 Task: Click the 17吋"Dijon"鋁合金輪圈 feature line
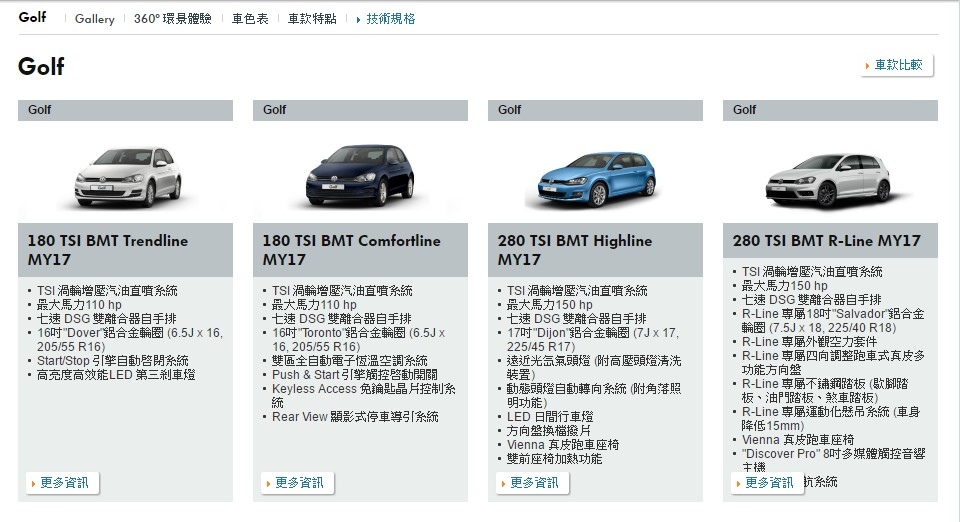[593, 340]
